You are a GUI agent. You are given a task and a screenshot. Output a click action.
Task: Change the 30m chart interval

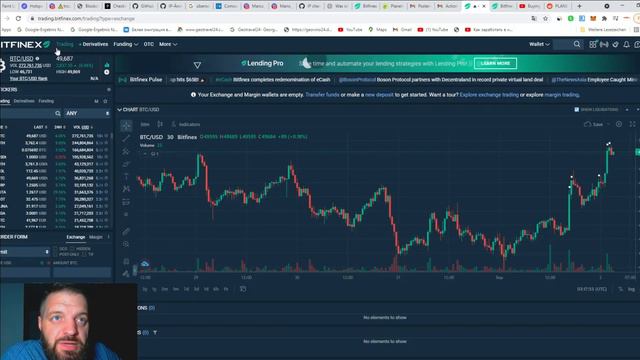click(x=145, y=124)
